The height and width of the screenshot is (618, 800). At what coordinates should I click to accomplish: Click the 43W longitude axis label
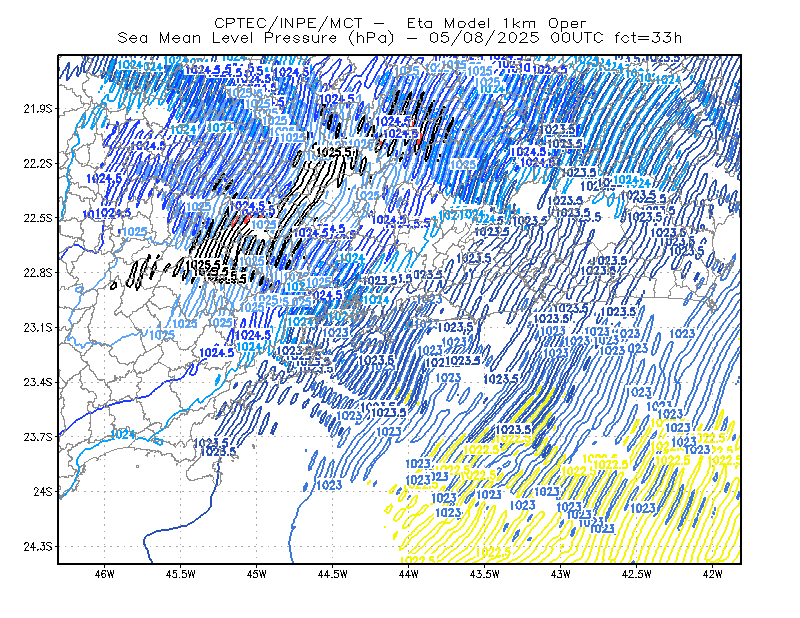(561, 574)
